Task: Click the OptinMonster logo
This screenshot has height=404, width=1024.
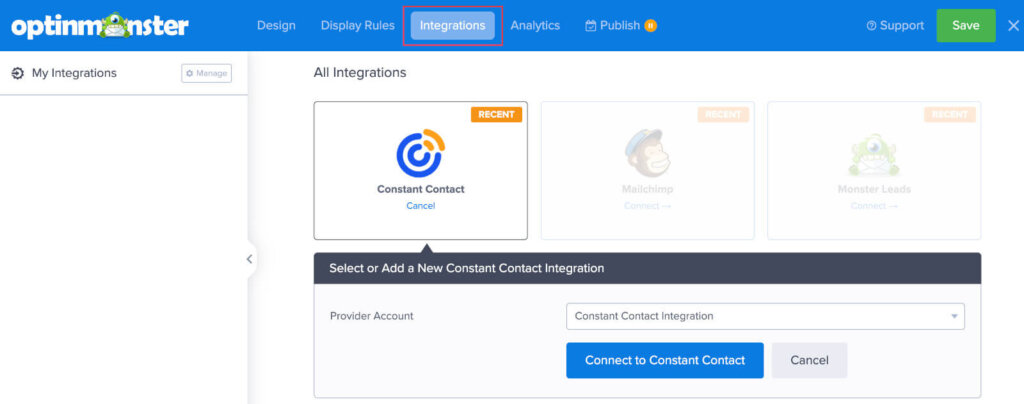Action: pos(100,25)
